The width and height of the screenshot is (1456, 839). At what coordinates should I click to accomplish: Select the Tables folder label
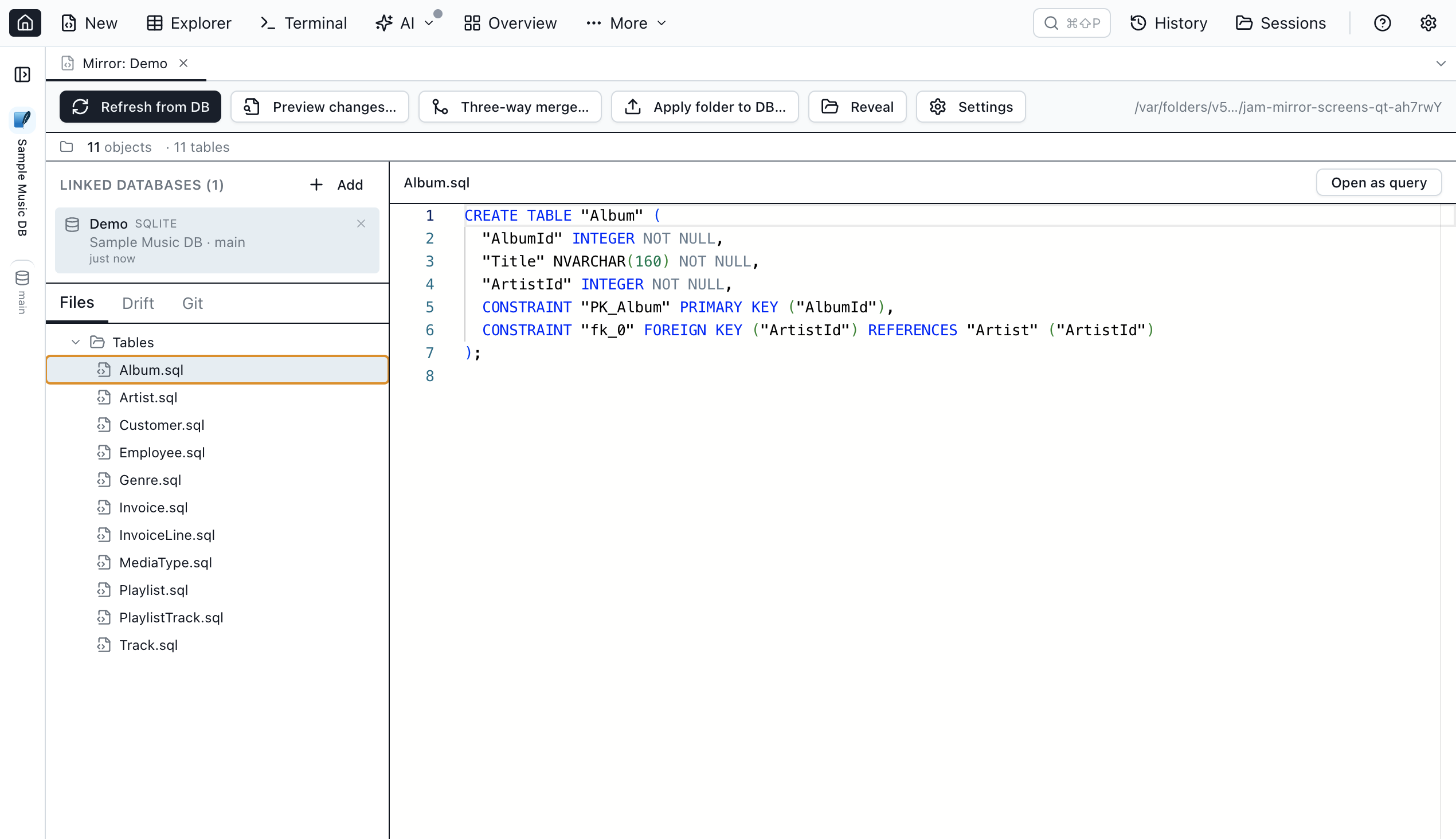pos(133,342)
